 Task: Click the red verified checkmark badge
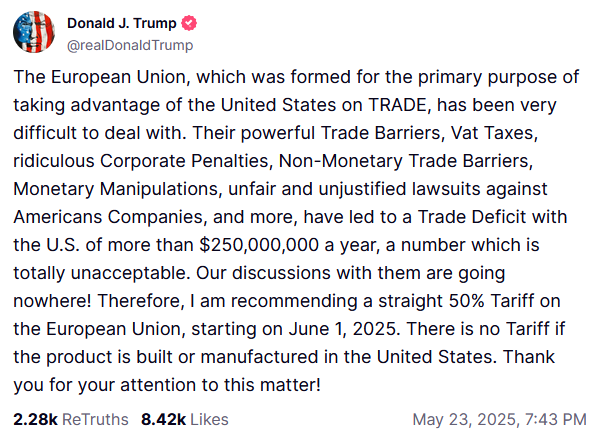point(189,23)
